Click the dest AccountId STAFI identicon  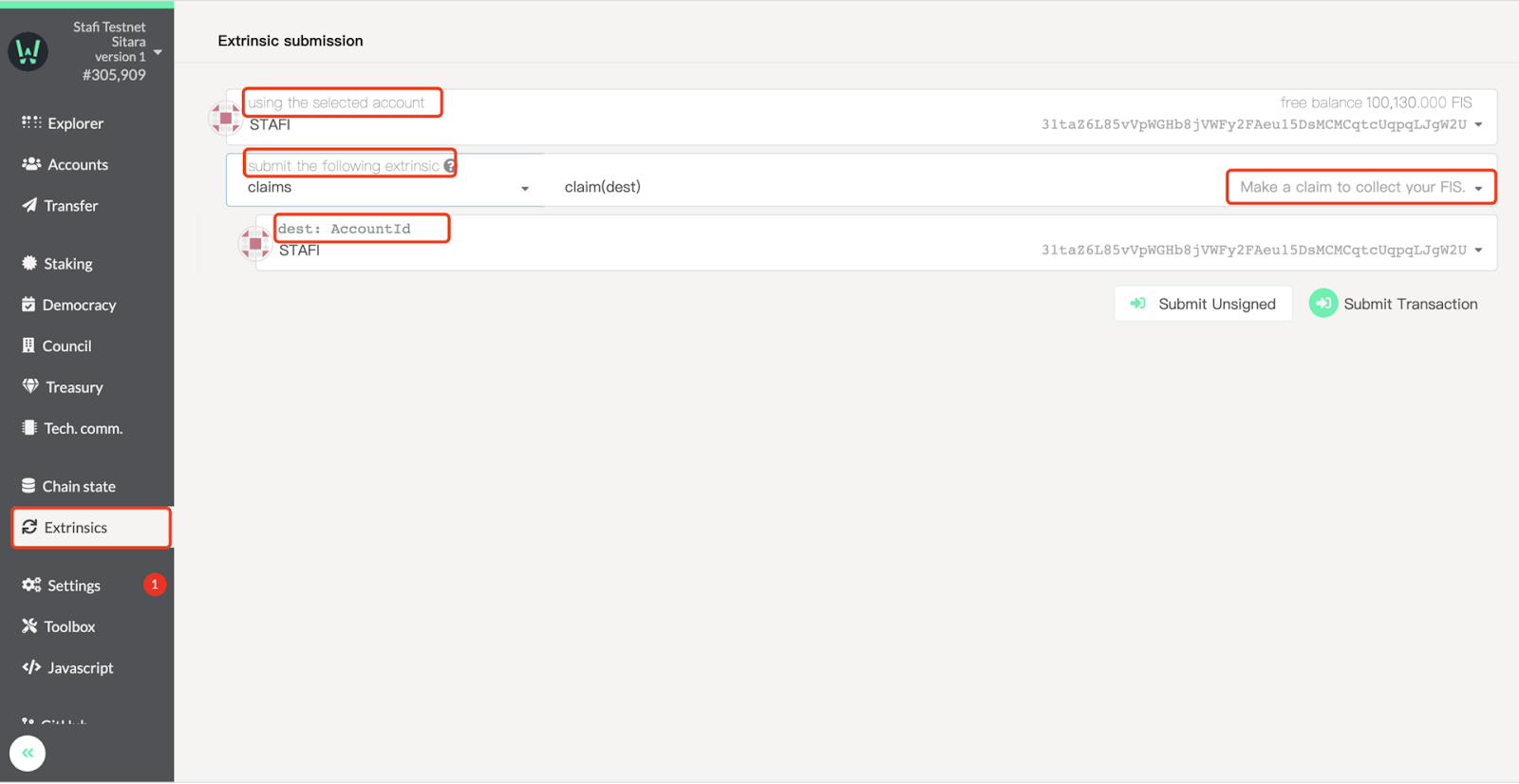(x=255, y=244)
